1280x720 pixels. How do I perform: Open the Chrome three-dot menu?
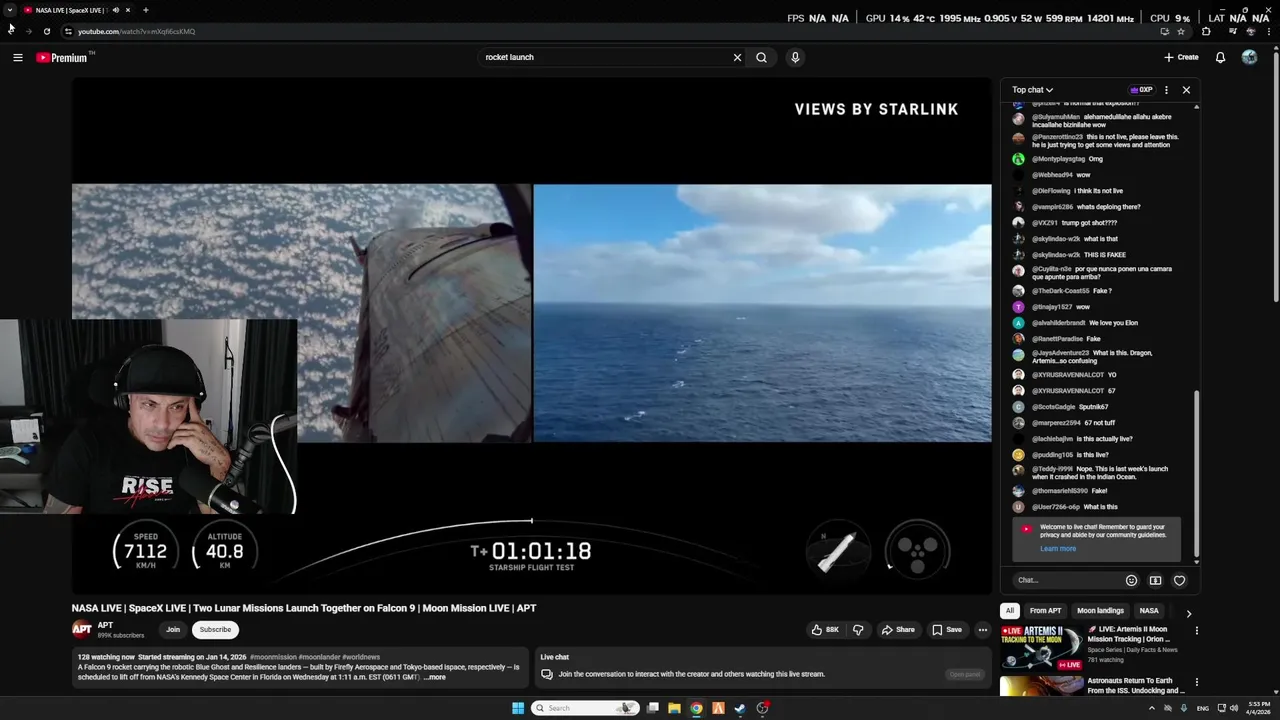pyautogui.click(x=1269, y=31)
